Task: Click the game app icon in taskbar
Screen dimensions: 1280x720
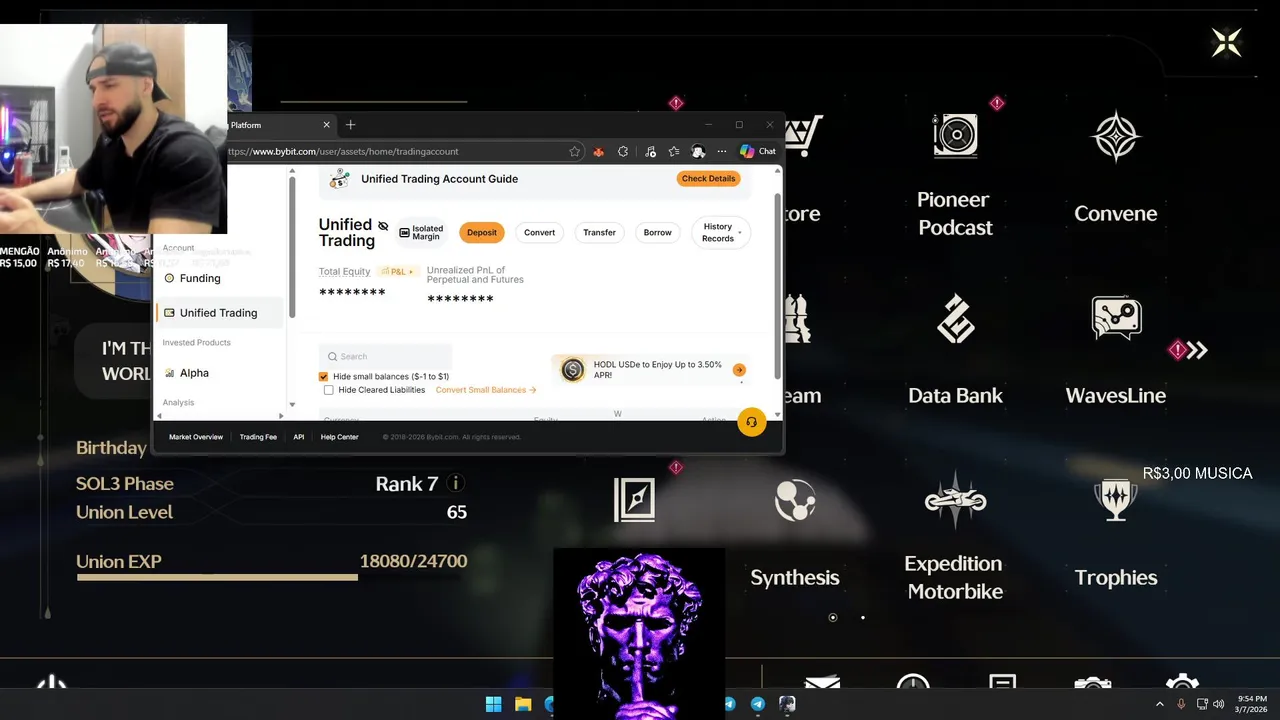Action: click(787, 704)
